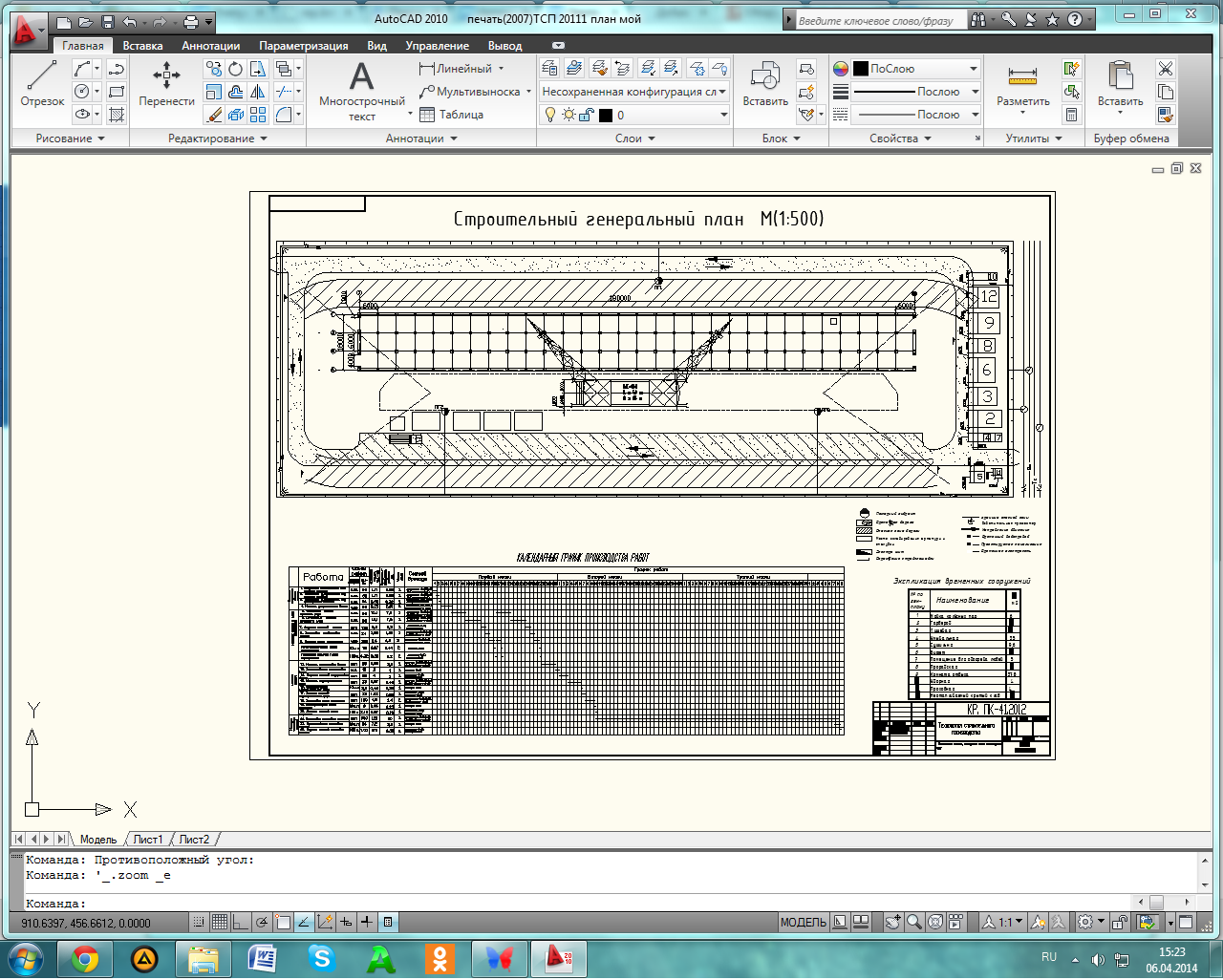The width and height of the screenshot is (1223, 980).
Task: Open the Вид ribbon tab
Action: point(376,46)
